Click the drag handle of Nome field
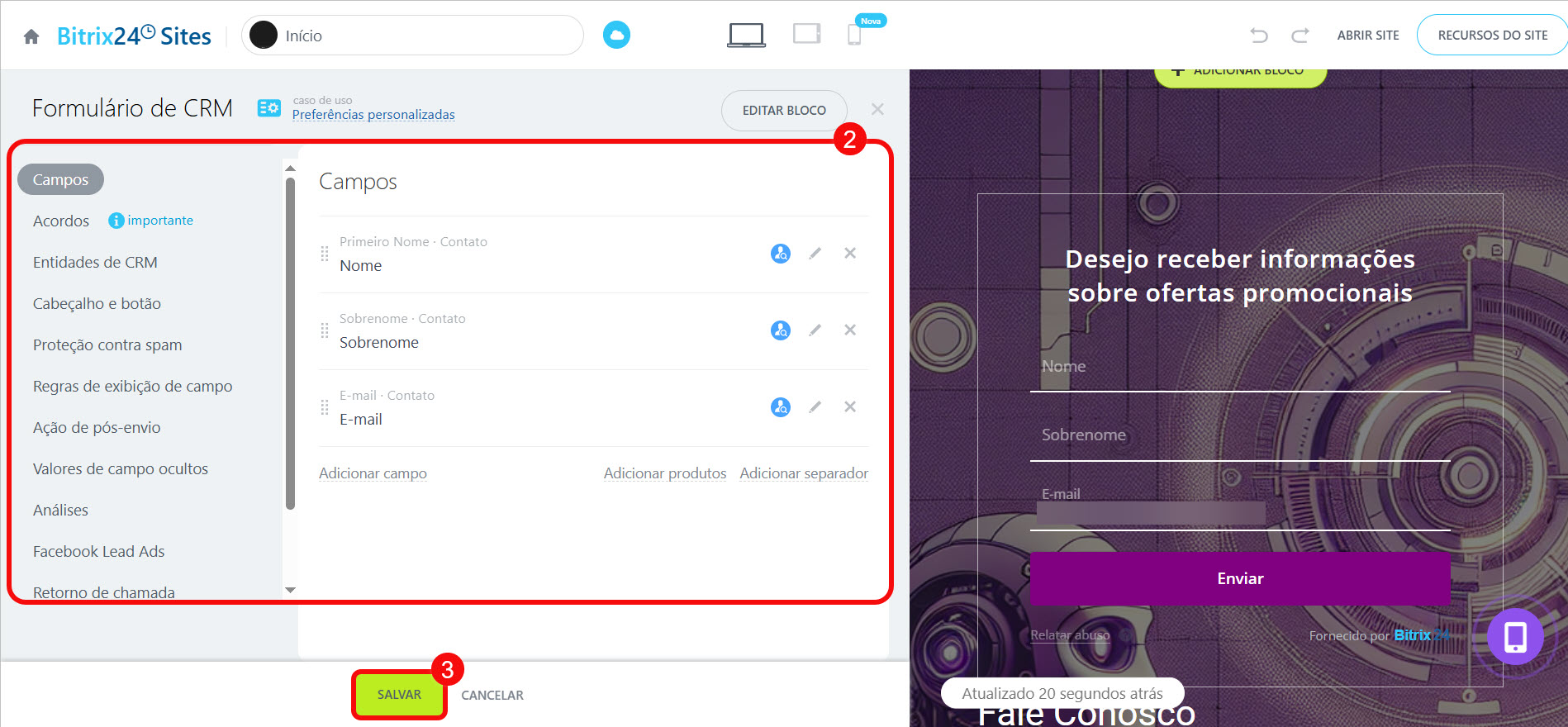The height and width of the screenshot is (727, 1568). (x=325, y=254)
